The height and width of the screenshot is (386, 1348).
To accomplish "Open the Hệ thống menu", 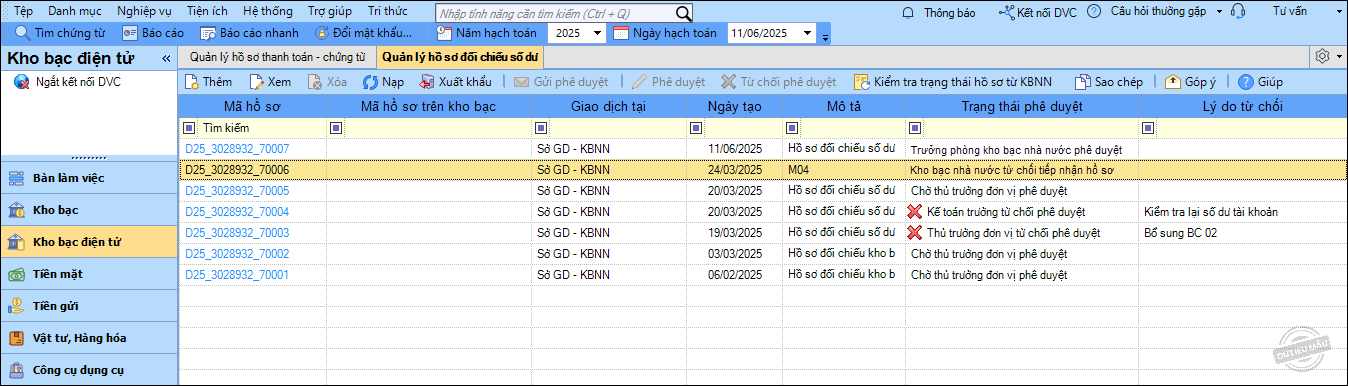I will [x=268, y=11].
